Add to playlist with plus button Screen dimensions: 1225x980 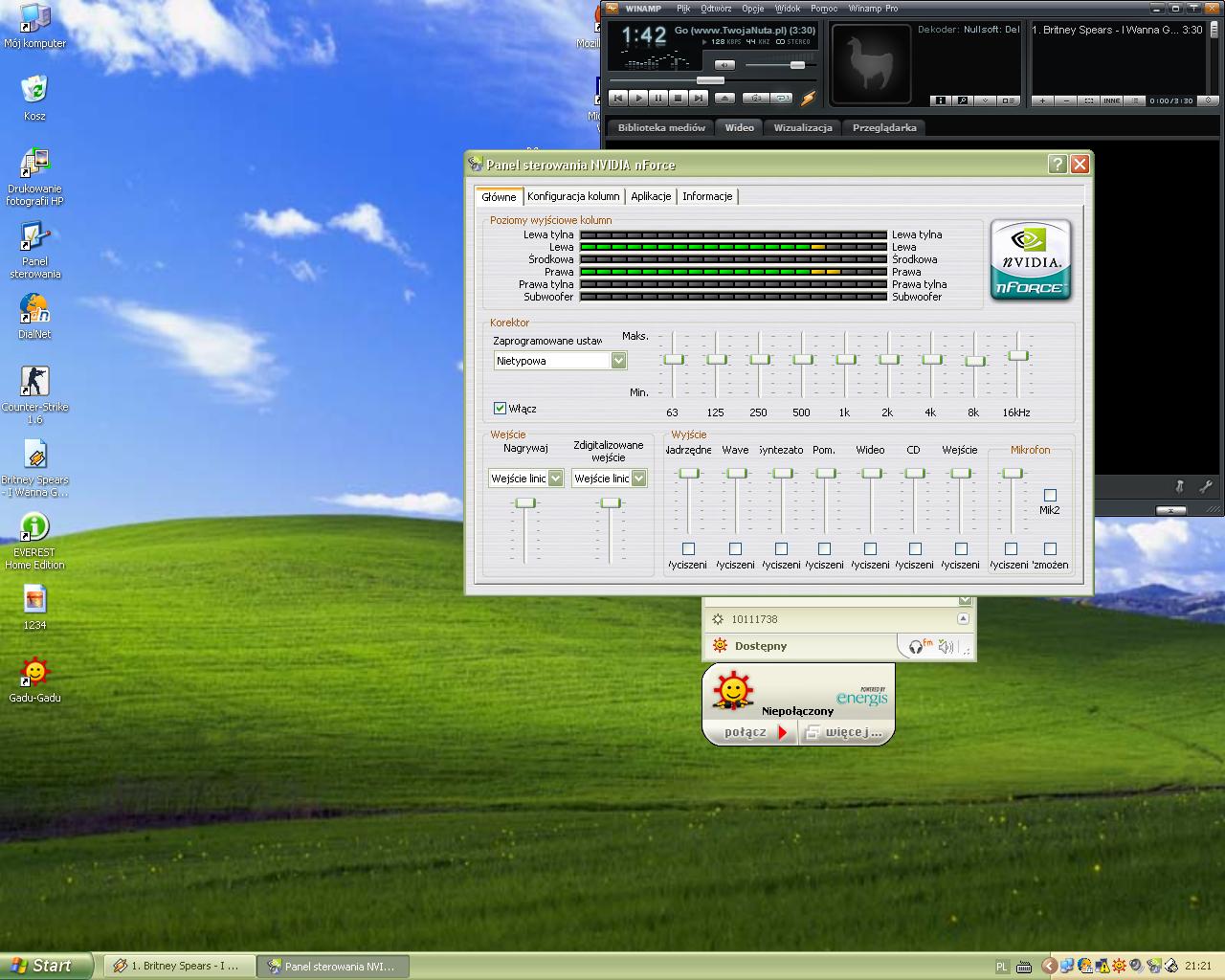pos(1042,100)
